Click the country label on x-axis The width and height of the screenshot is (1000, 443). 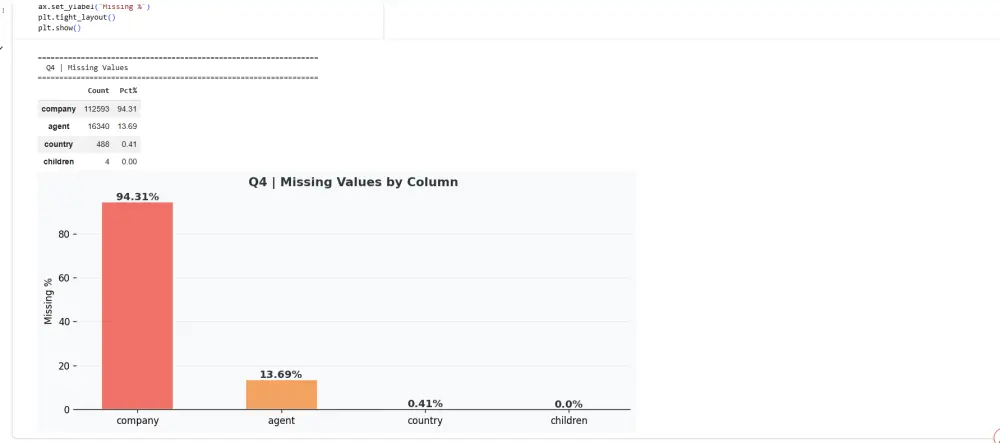[x=425, y=421]
